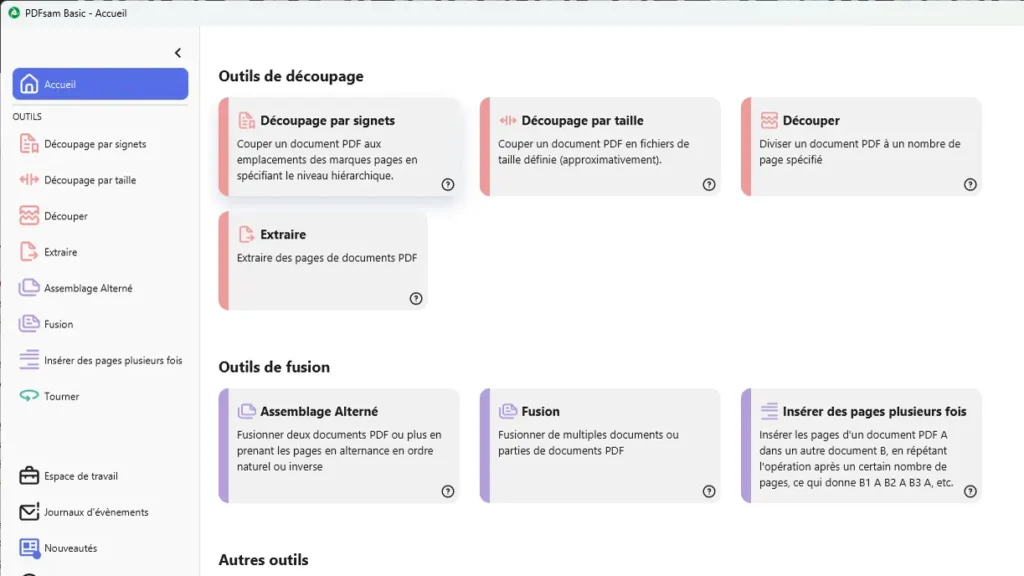Open the Insérer des pages plusieurs fois card

point(861,446)
